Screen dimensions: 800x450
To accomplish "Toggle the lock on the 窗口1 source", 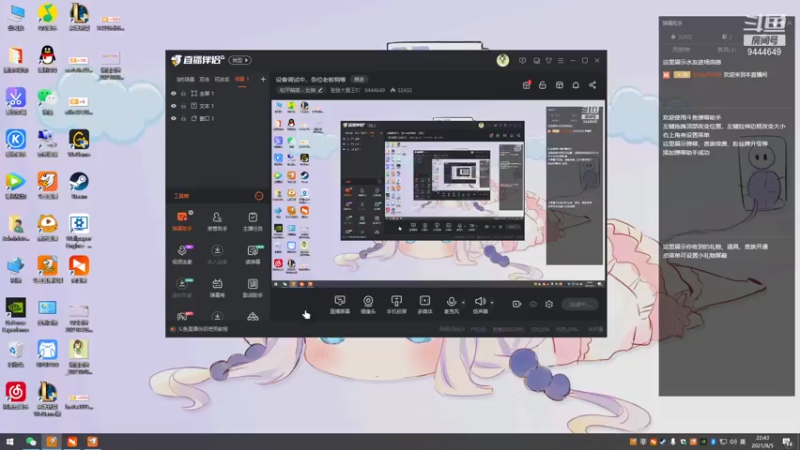I will point(183,118).
